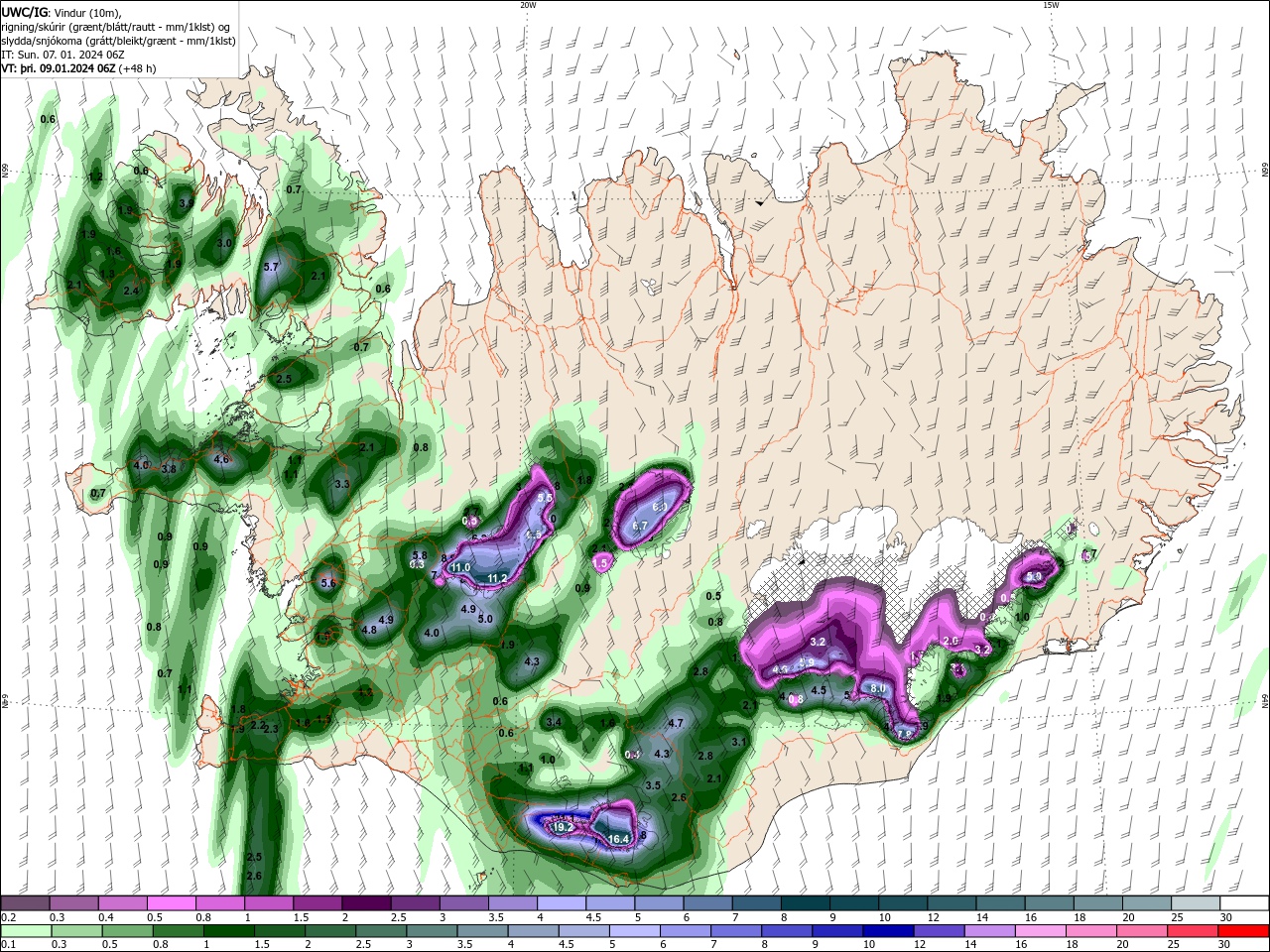The height and width of the screenshot is (952, 1270).
Task: Click the 3.4 value on the map
Action: pyautogui.click(x=555, y=722)
